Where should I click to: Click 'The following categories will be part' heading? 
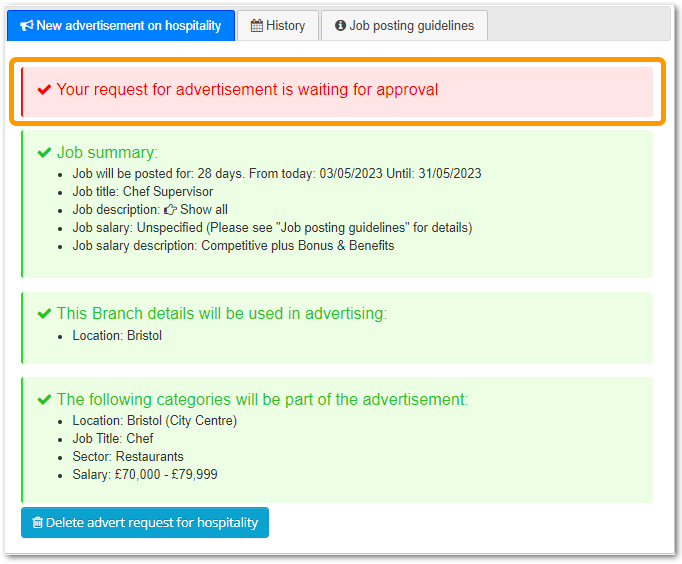point(262,399)
